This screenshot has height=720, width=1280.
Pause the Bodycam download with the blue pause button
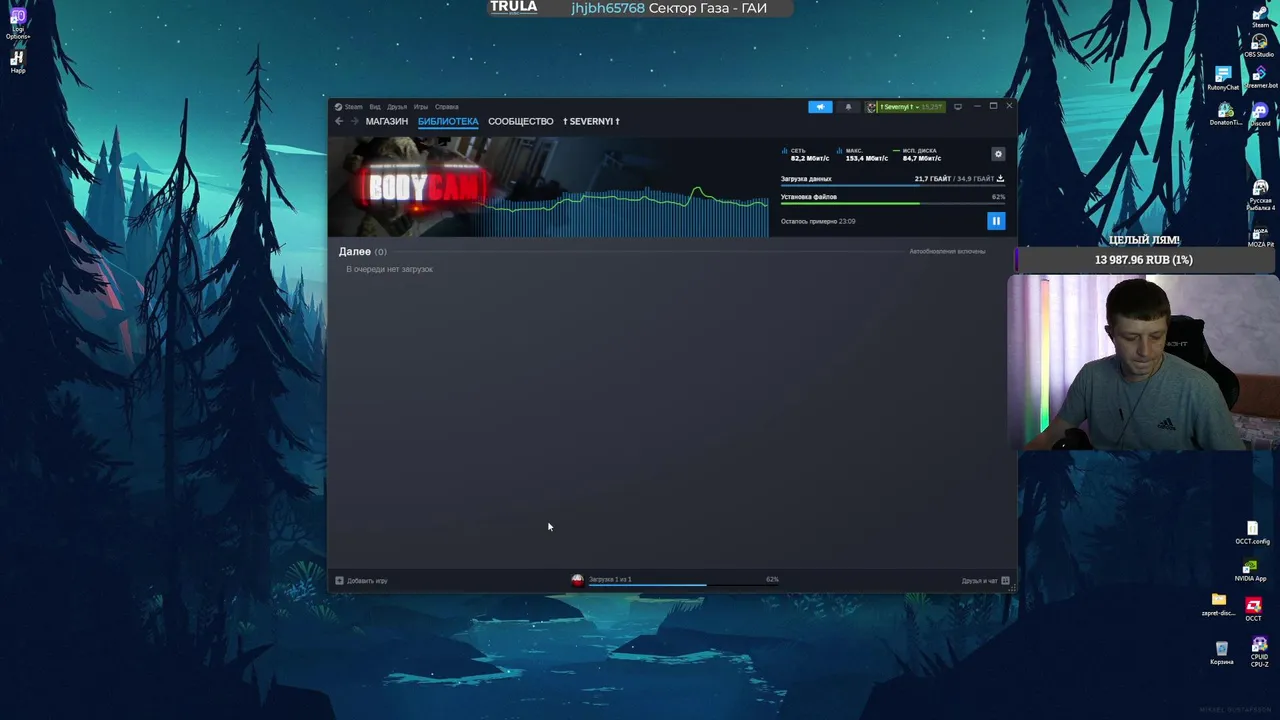(996, 221)
